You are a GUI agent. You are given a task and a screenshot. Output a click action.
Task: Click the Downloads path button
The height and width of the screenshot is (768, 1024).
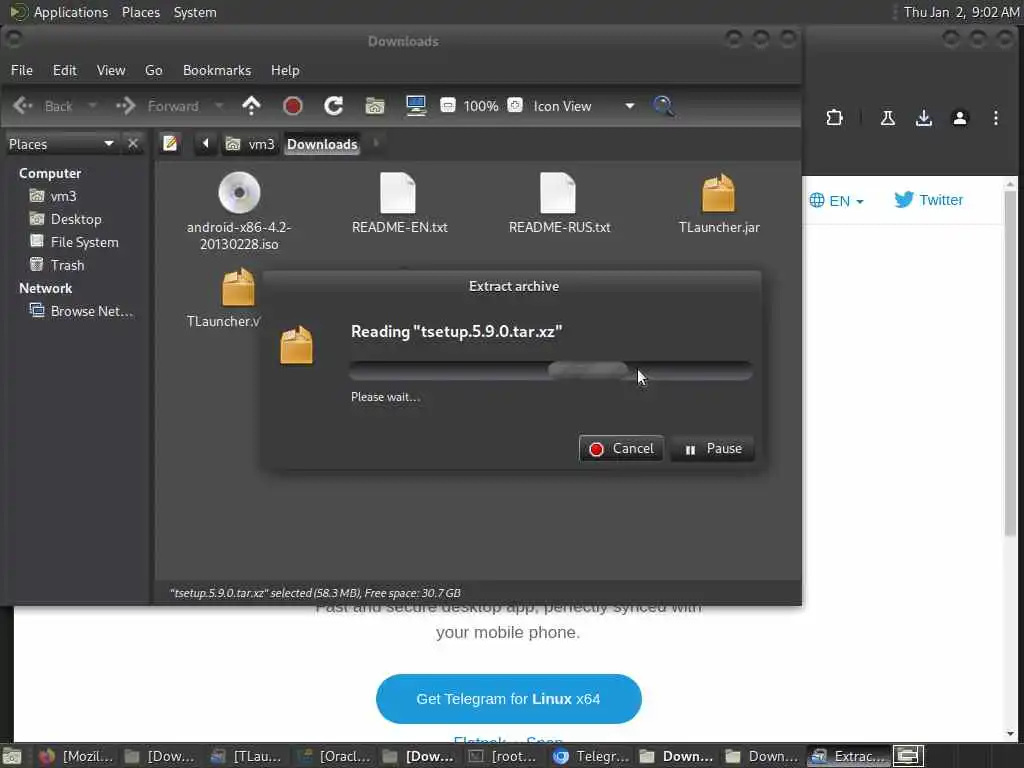tap(322, 144)
